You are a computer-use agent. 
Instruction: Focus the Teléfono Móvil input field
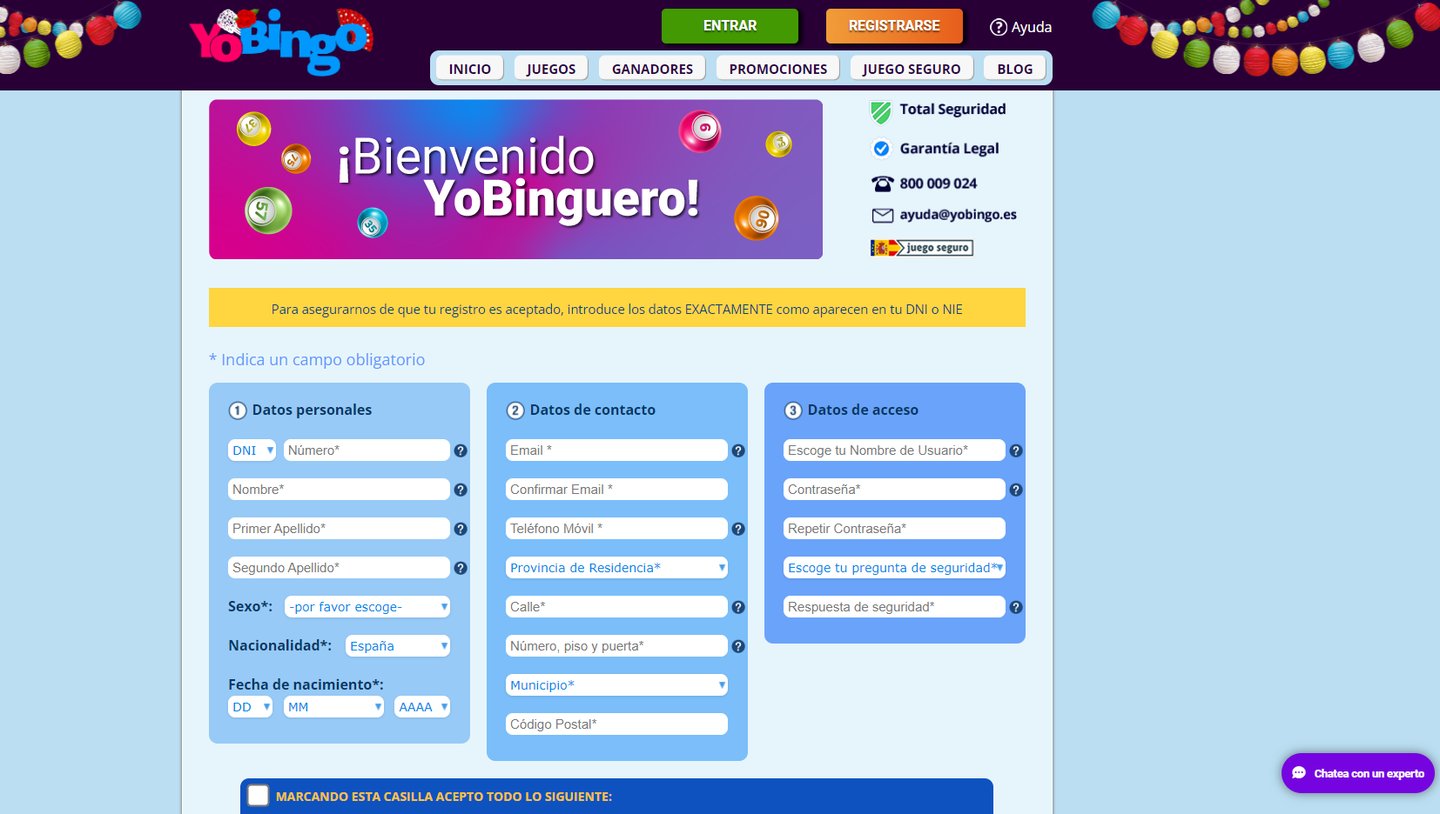(617, 528)
